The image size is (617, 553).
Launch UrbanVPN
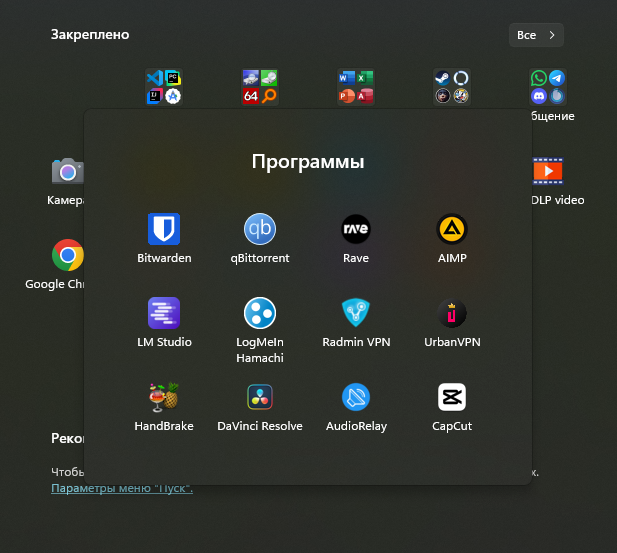[x=452, y=323]
